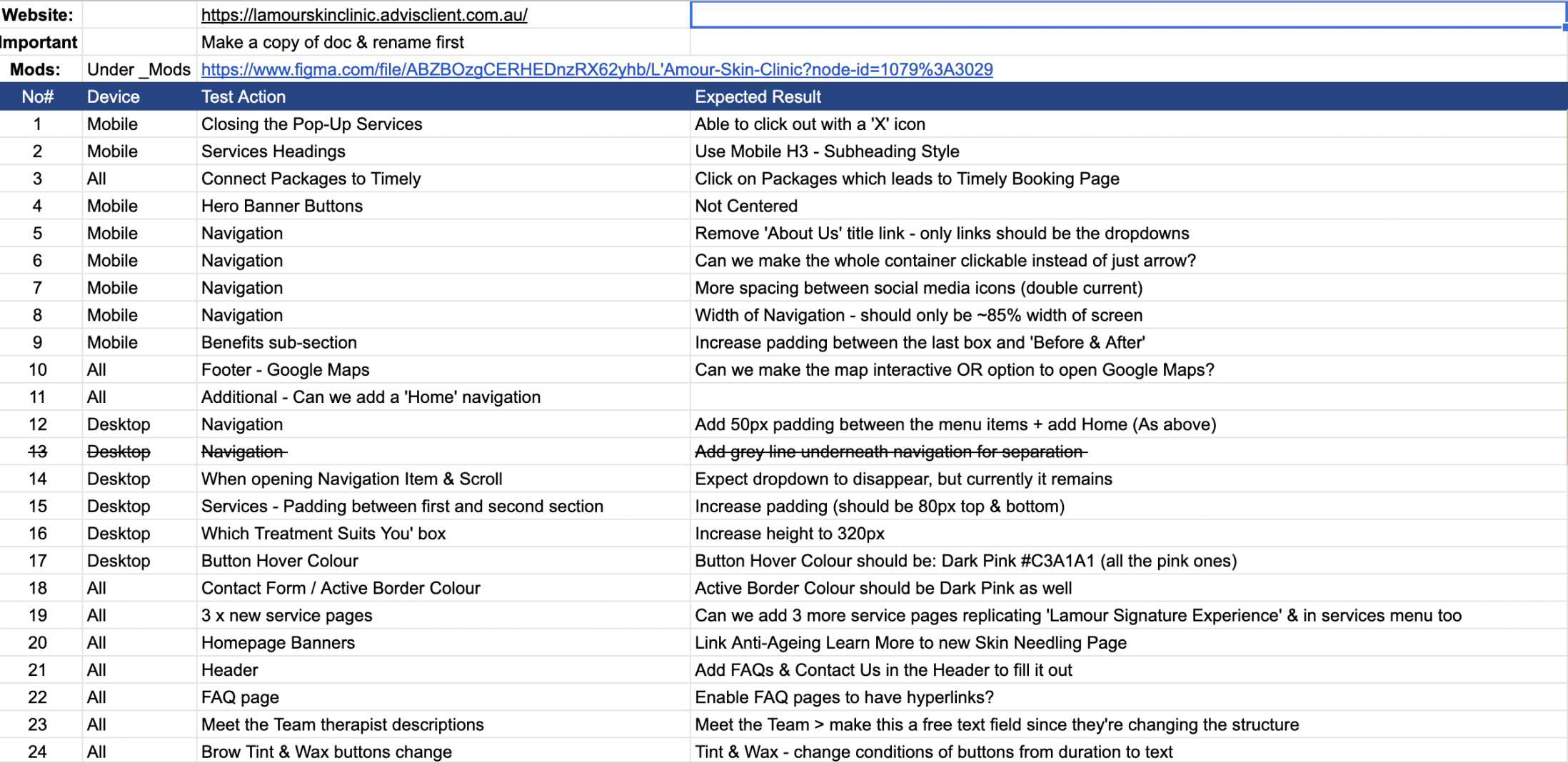Select the 'Button Hover Colour' cell
The width and height of the screenshot is (1568, 763).
(x=443, y=561)
